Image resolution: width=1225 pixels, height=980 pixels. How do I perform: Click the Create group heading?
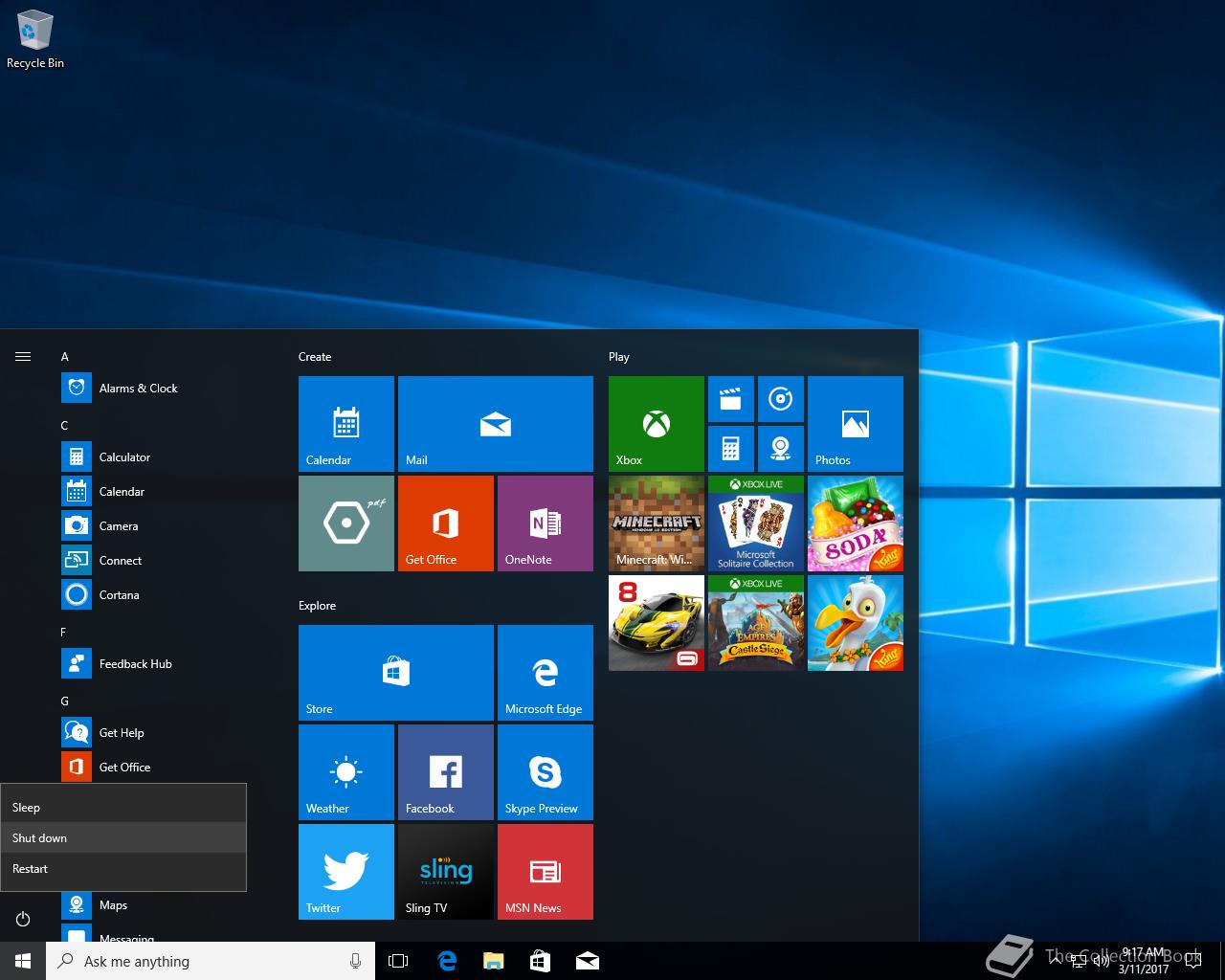315,357
